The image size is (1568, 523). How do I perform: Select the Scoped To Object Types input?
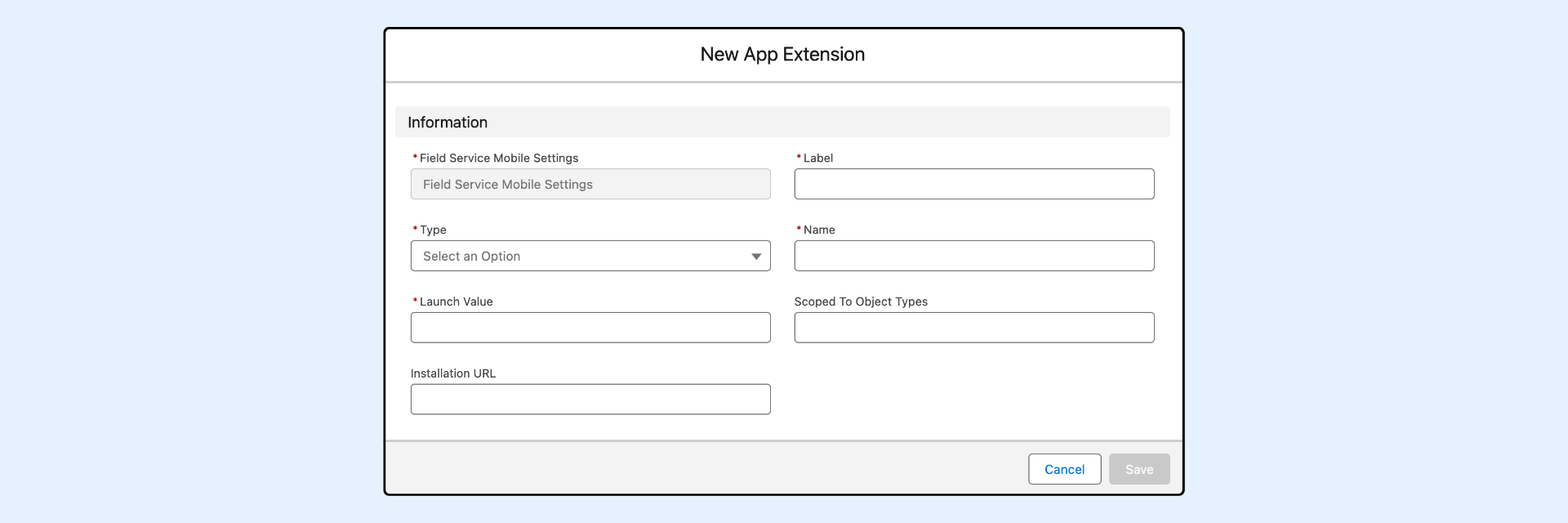coord(973,328)
